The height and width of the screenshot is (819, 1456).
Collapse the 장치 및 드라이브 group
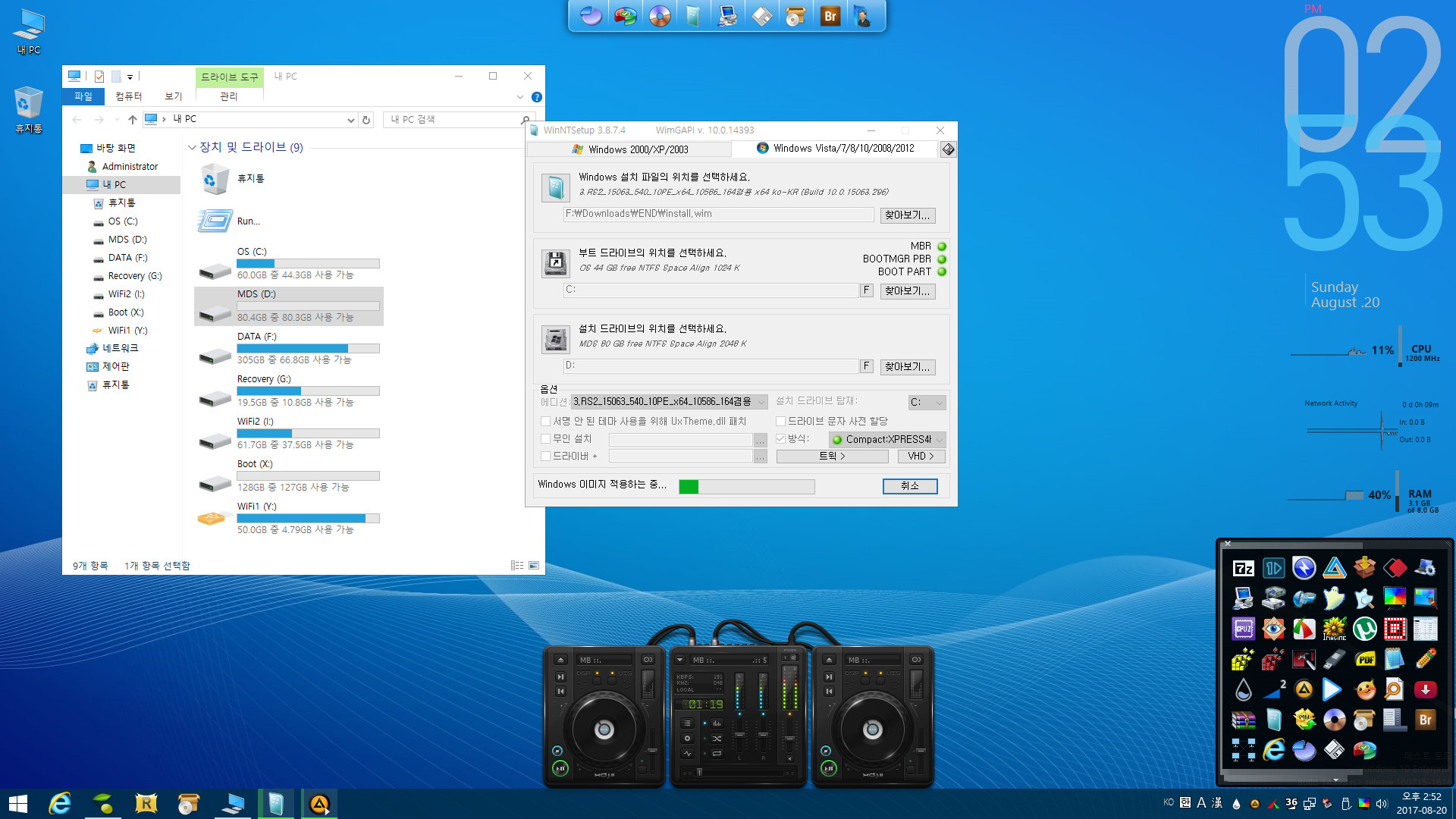click(x=192, y=148)
